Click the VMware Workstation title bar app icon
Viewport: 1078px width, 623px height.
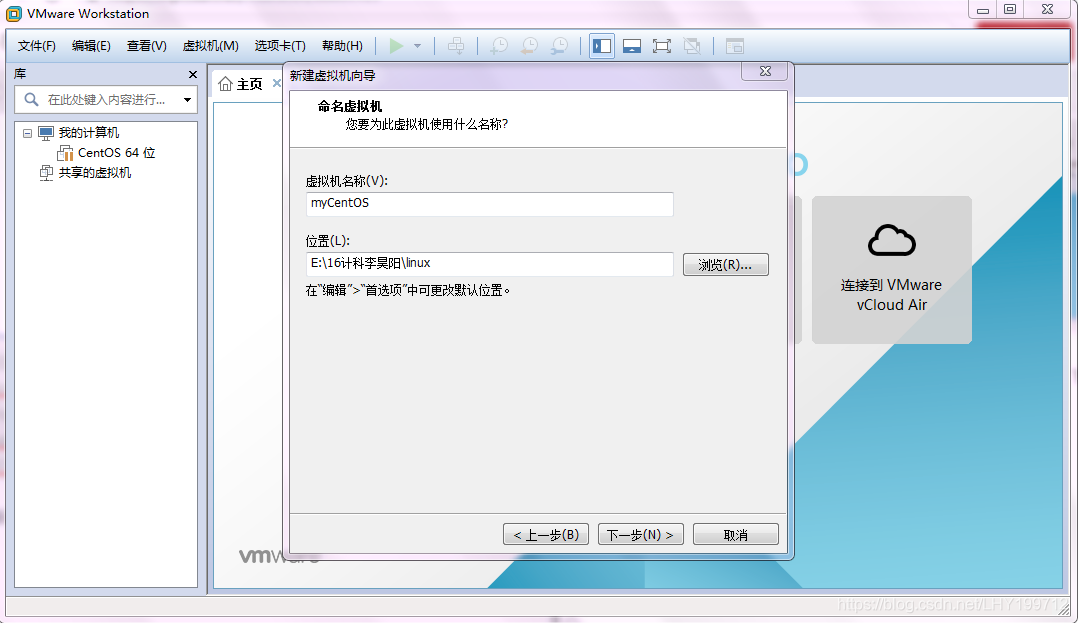[14, 13]
